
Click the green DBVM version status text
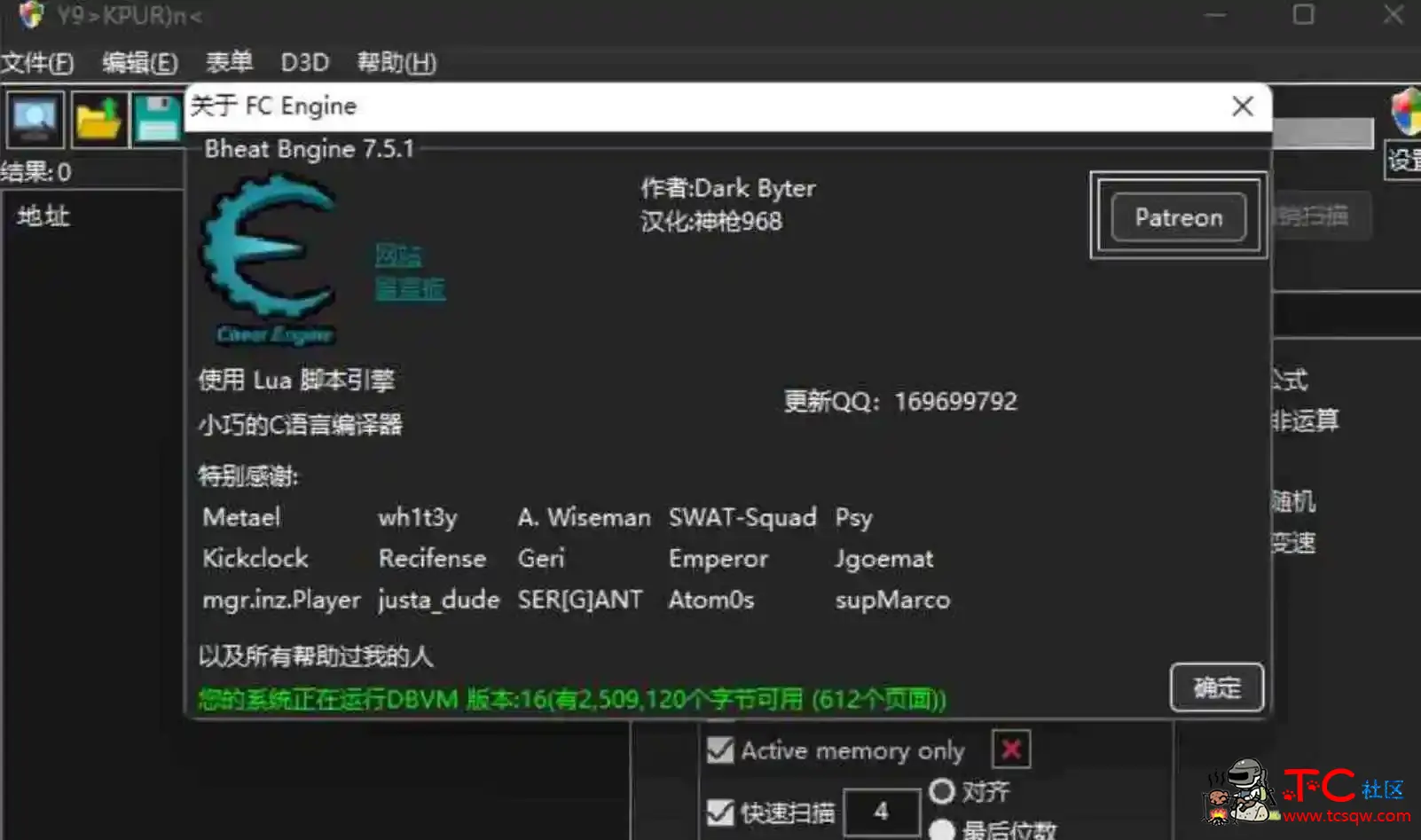pos(572,699)
